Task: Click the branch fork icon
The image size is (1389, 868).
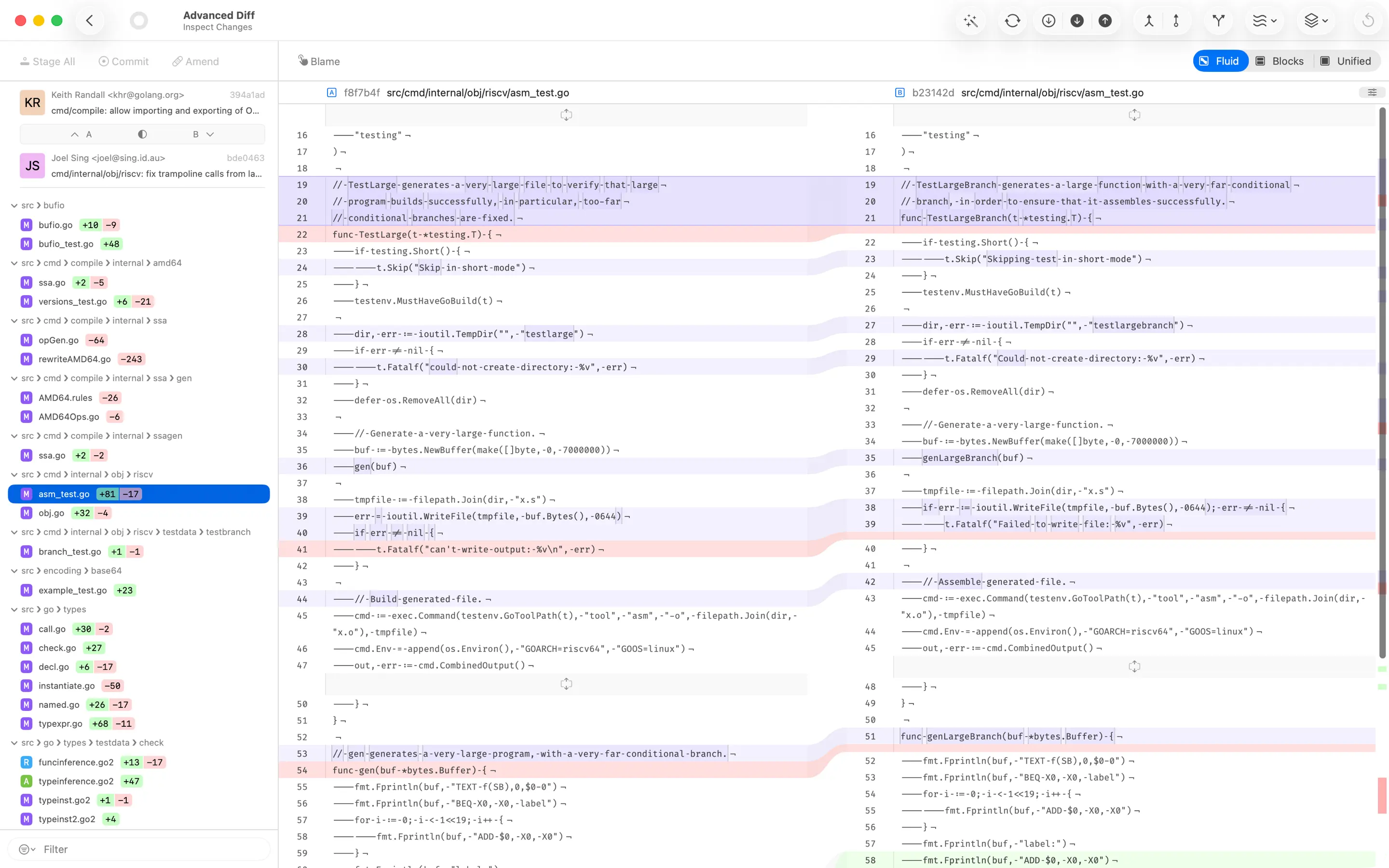Action: [1219, 21]
